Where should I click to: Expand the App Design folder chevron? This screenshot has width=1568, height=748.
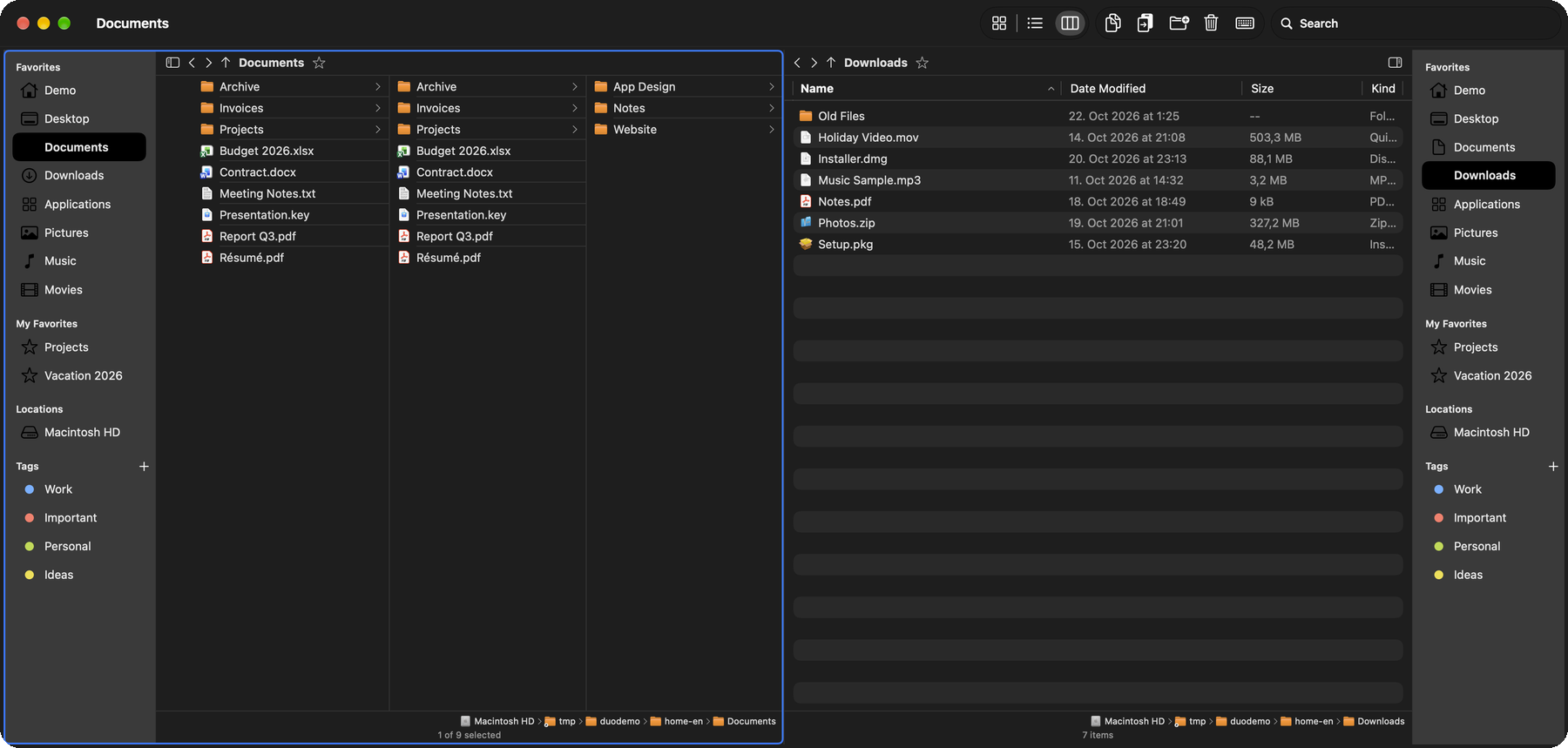tap(771, 87)
